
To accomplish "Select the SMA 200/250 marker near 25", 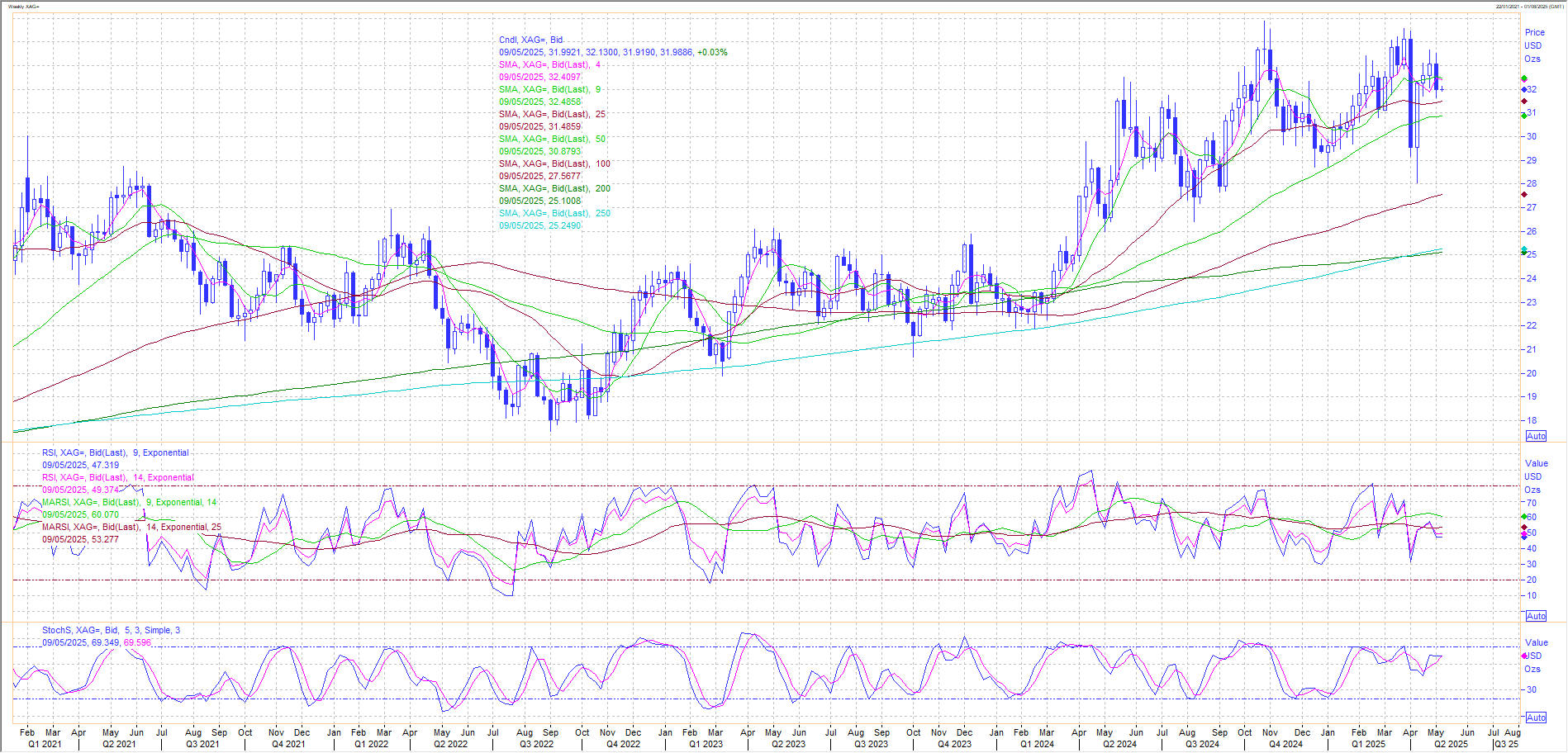I will pos(1524,251).
